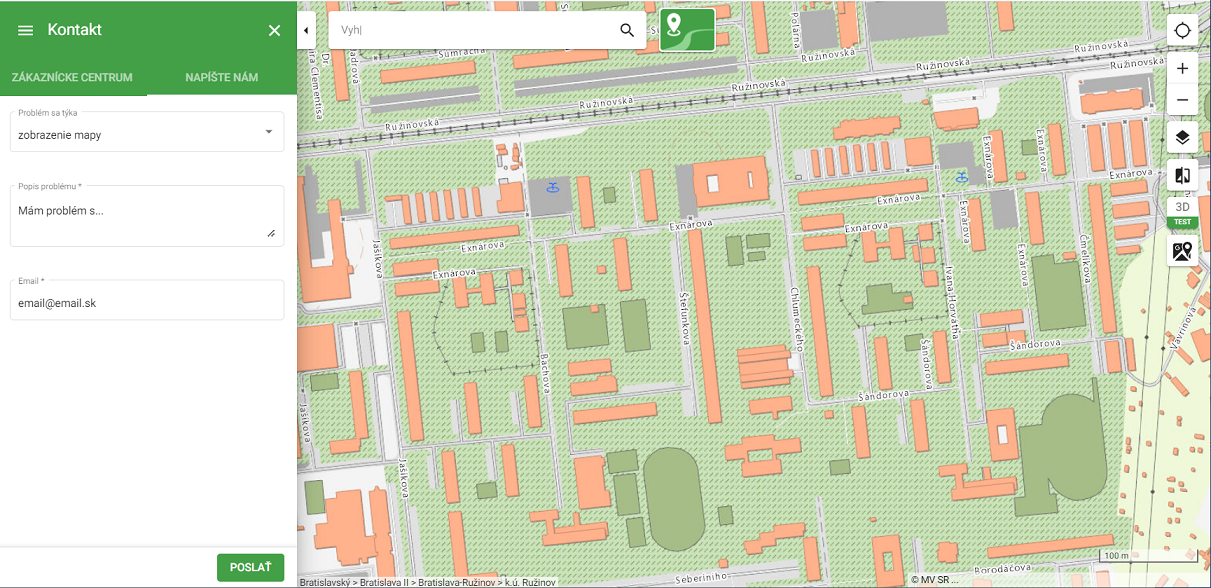Switch to Zákaznícke centrum tab
The image size is (1211, 588).
pos(72,77)
